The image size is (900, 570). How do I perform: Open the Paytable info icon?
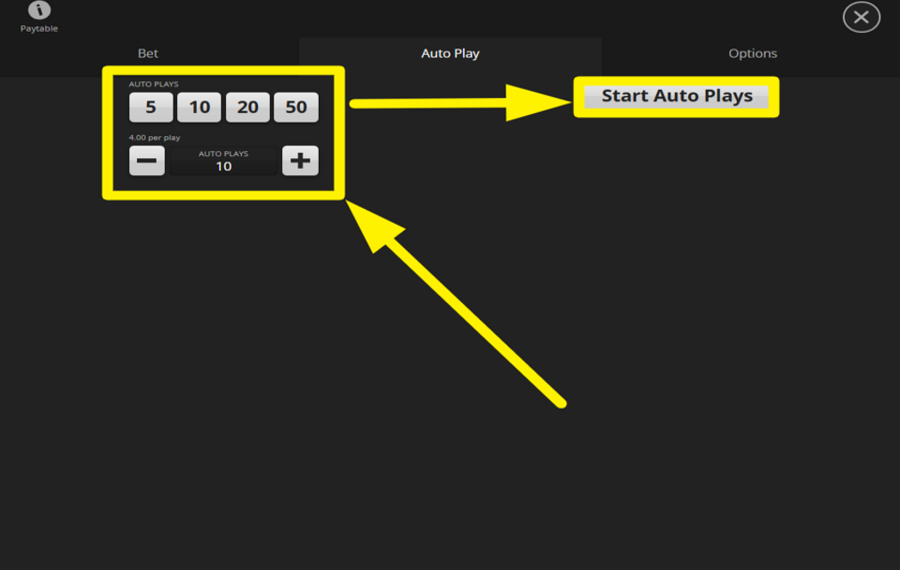(39, 11)
